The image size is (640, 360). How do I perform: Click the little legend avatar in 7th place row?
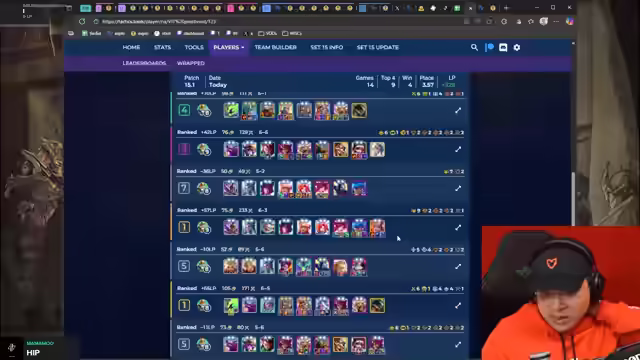(x=203, y=188)
